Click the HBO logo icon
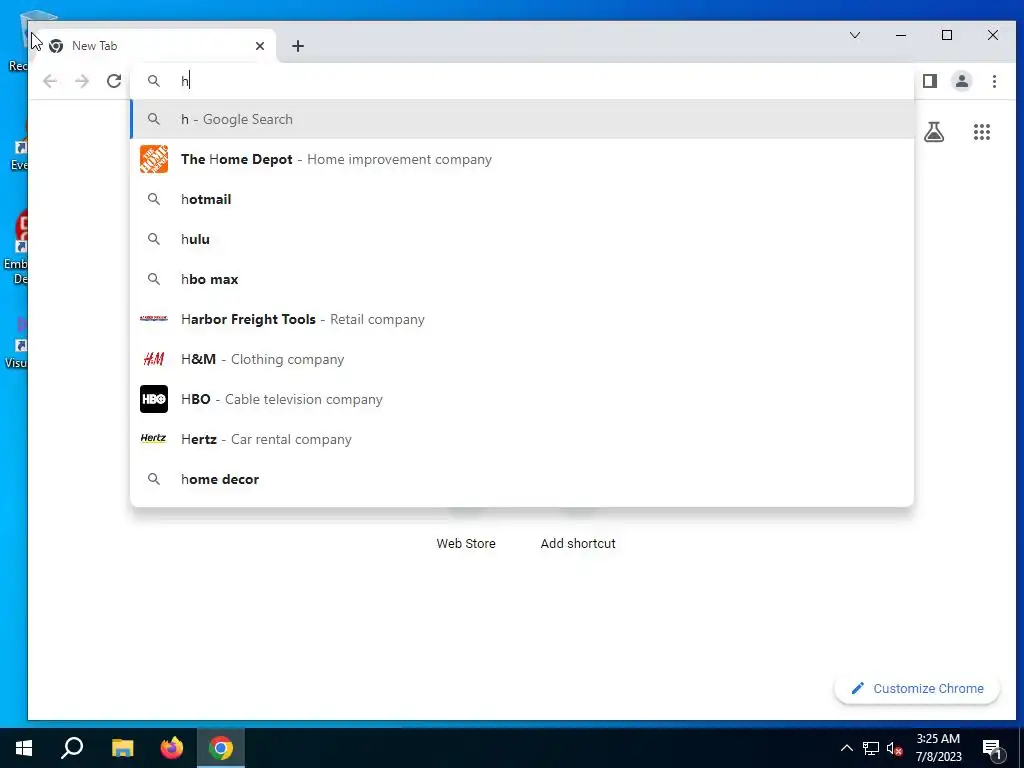This screenshot has width=1024, height=768. [154, 399]
